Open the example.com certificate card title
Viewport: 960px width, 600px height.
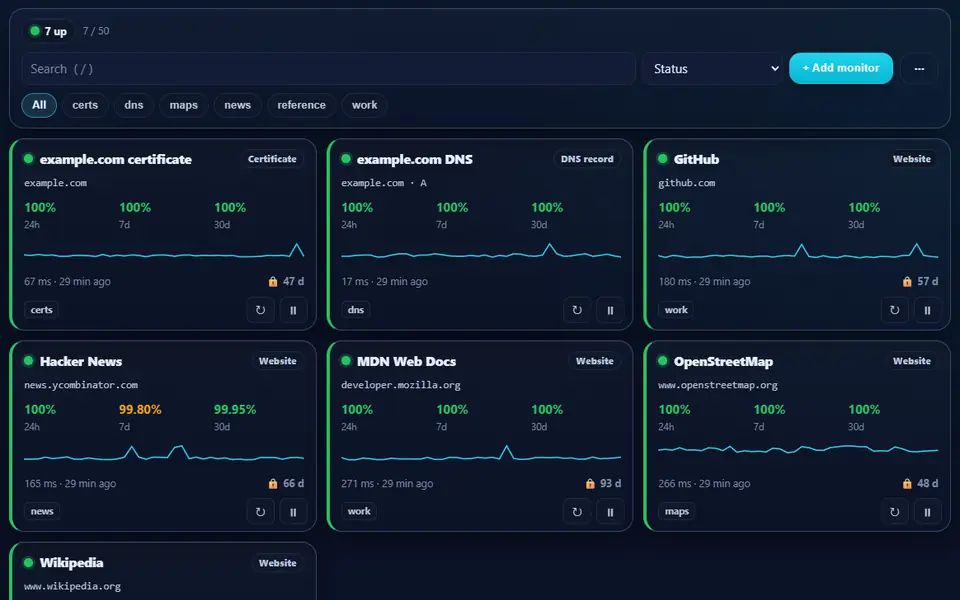[116, 159]
